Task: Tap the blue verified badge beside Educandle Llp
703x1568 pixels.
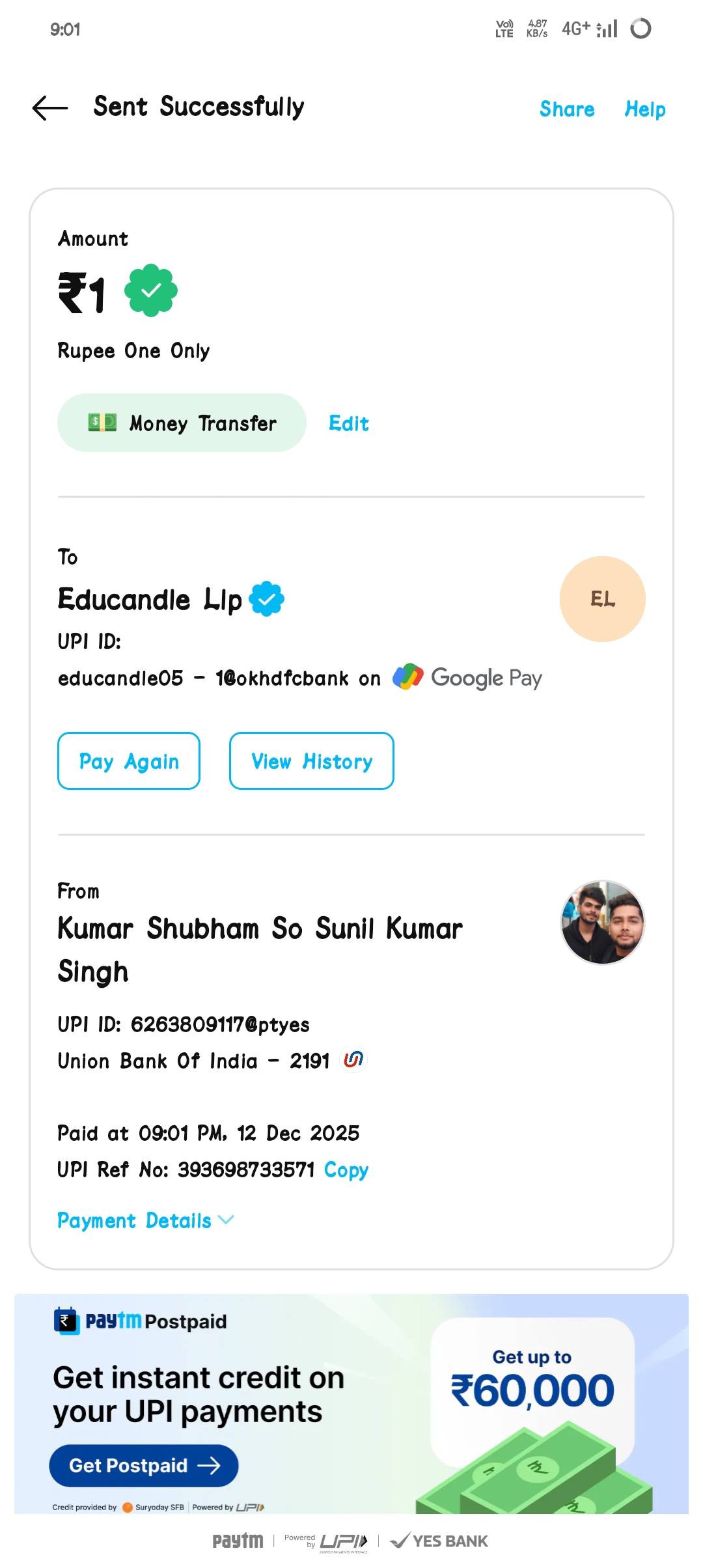Action: [x=267, y=599]
